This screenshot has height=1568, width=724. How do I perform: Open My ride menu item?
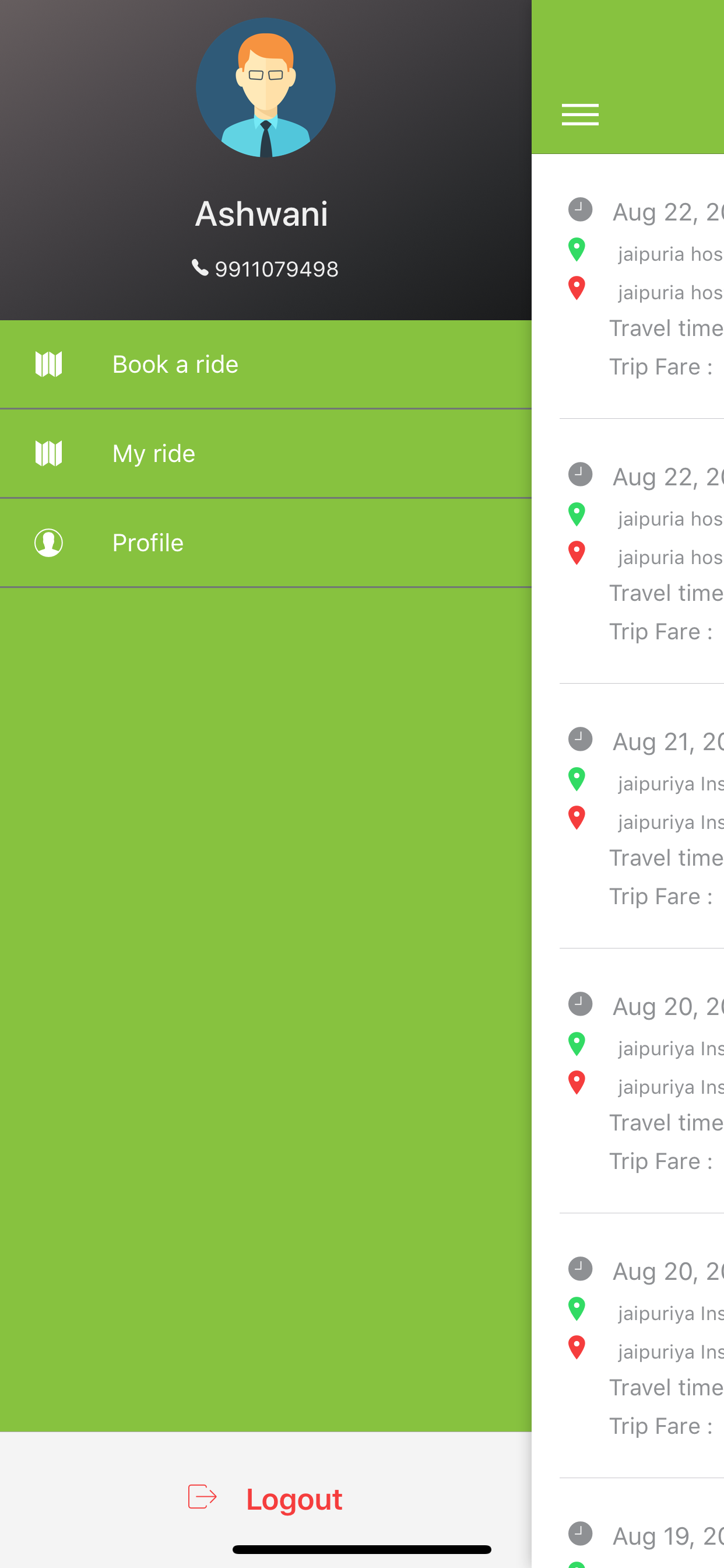point(266,454)
